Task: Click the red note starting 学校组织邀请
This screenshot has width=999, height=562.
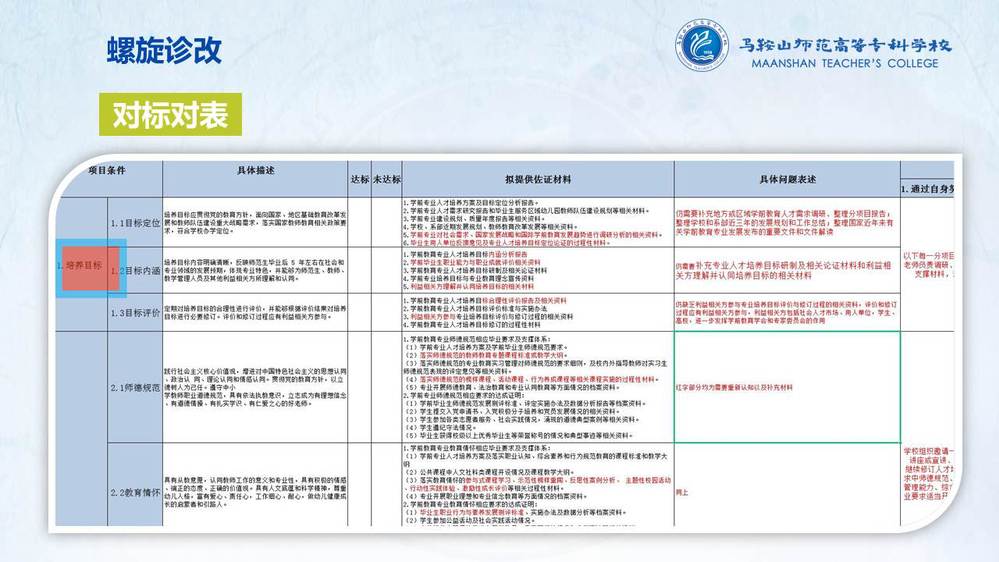Action: tap(928, 473)
